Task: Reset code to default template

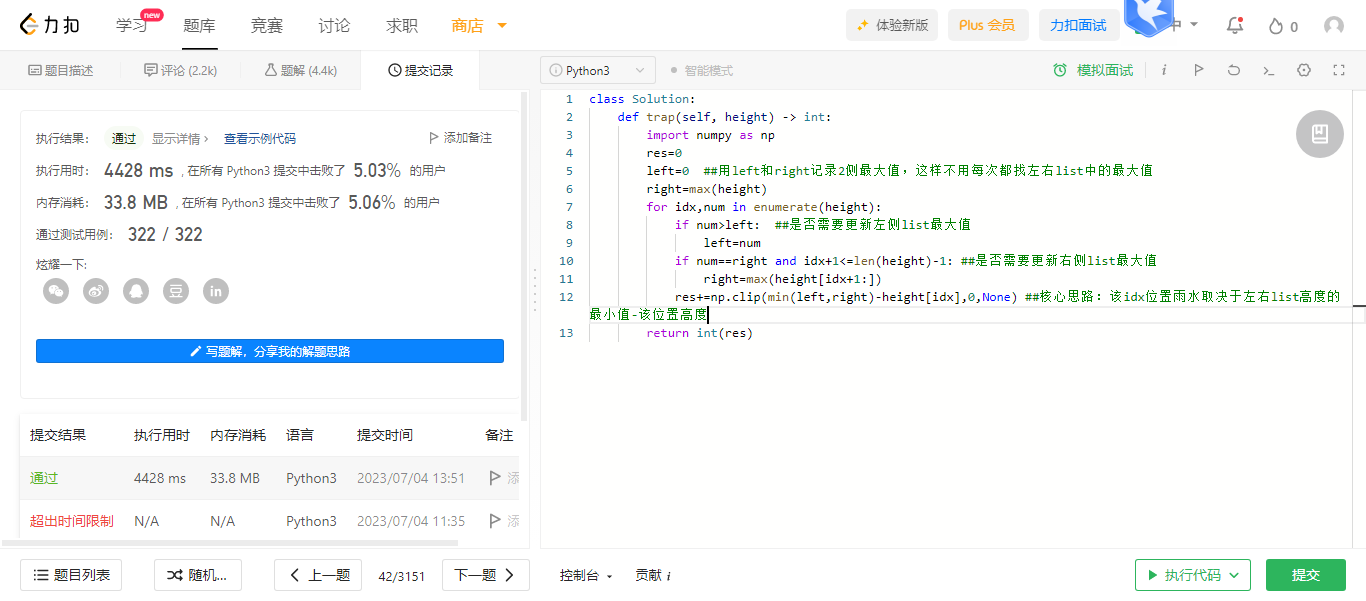Action: (x=1234, y=70)
